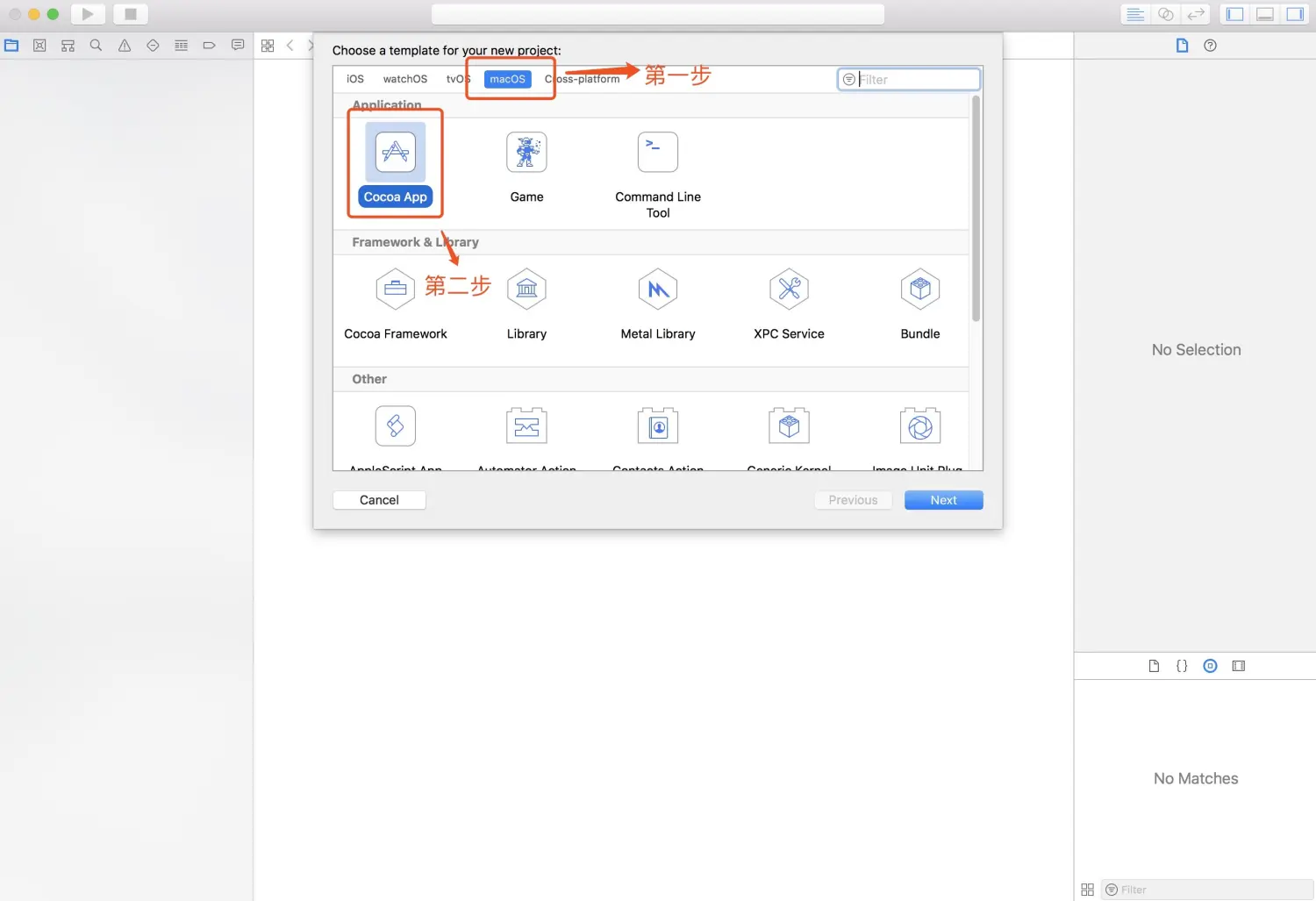Select the iOS platform tab
The width and height of the screenshot is (1316, 901).
pos(355,79)
